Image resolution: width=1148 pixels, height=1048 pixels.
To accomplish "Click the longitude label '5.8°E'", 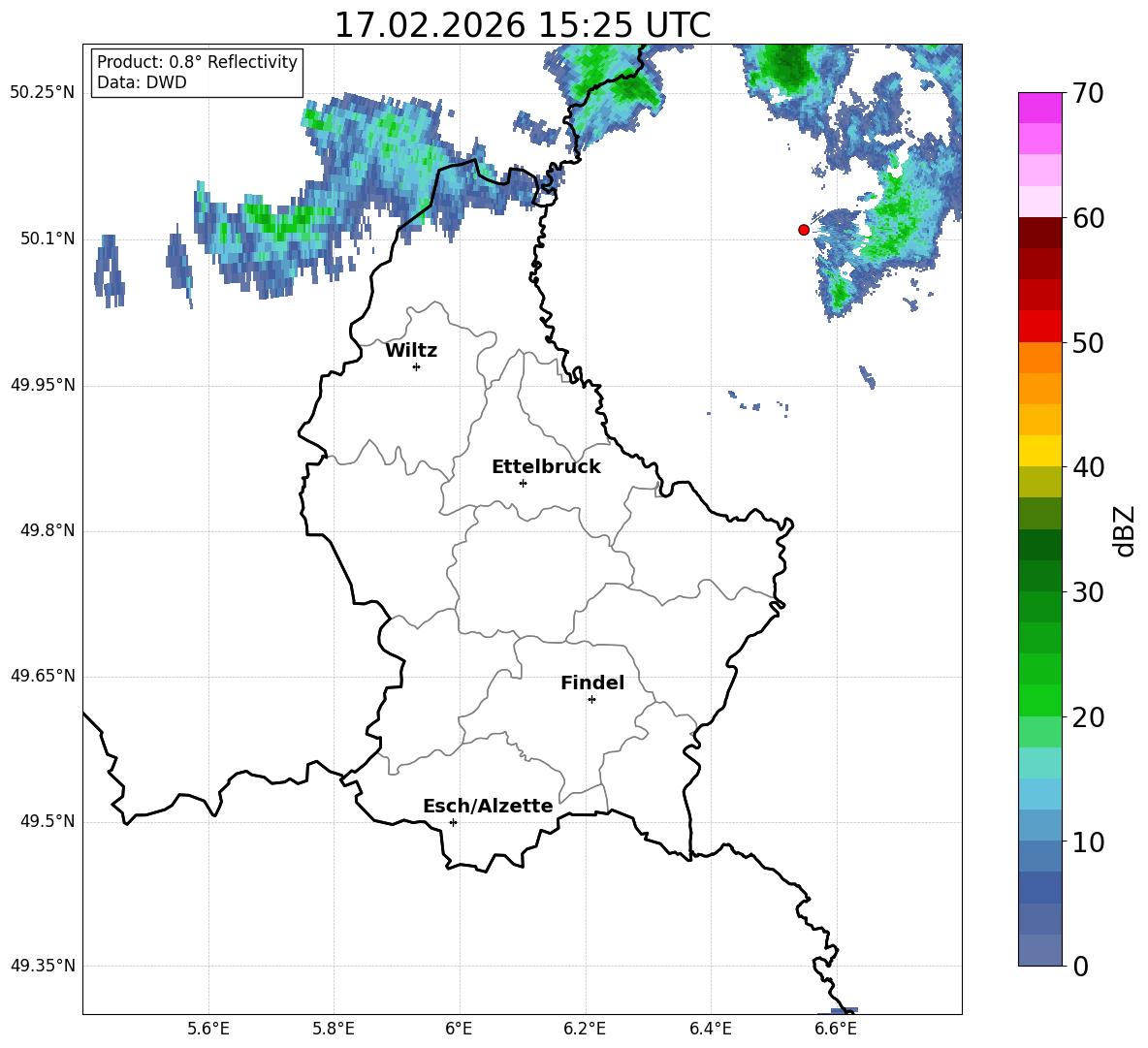I will 334,1029.
